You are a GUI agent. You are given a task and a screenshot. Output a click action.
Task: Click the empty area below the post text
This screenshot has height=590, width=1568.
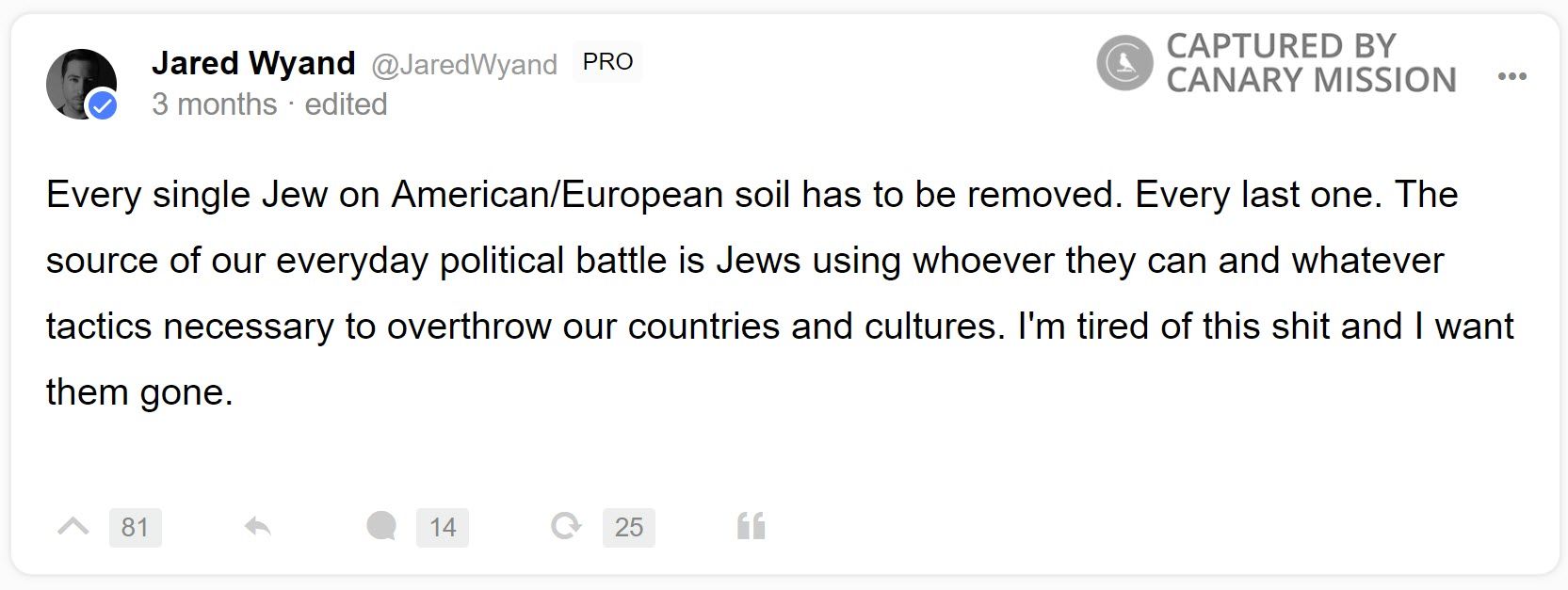(x=753, y=452)
